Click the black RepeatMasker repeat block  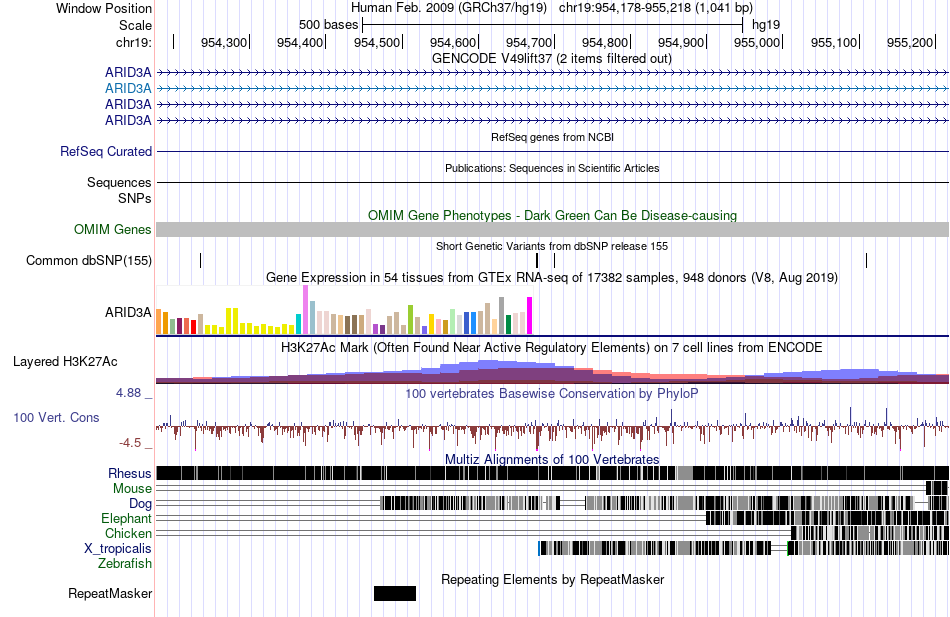[395, 593]
